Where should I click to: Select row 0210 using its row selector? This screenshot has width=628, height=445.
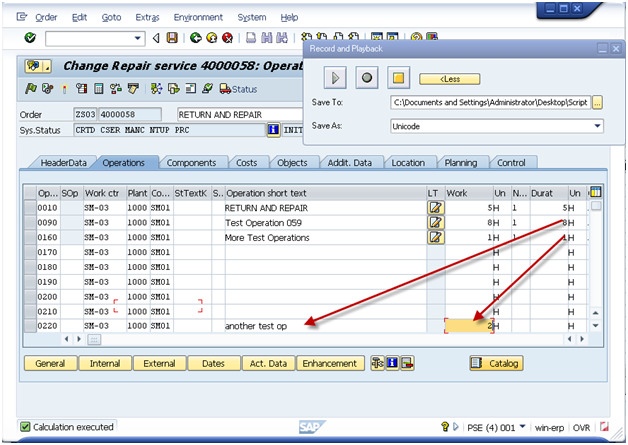[30, 311]
